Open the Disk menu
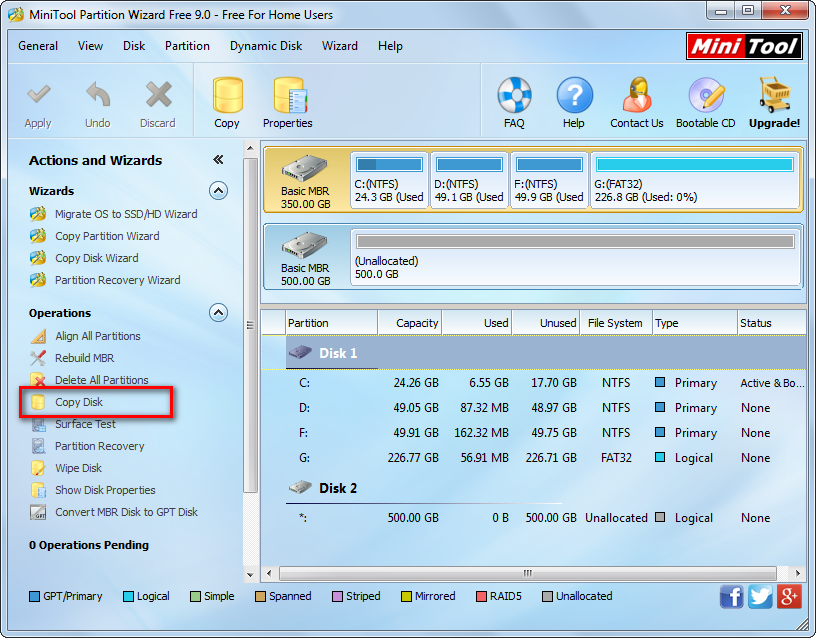 click(134, 46)
